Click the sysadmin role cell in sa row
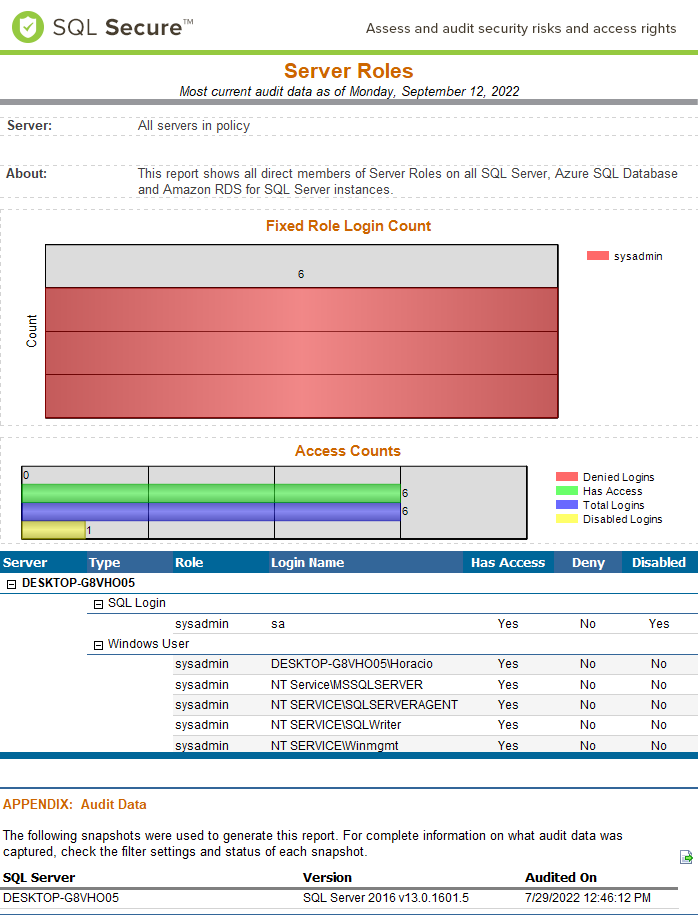This screenshot has height=915, width=698. point(202,624)
